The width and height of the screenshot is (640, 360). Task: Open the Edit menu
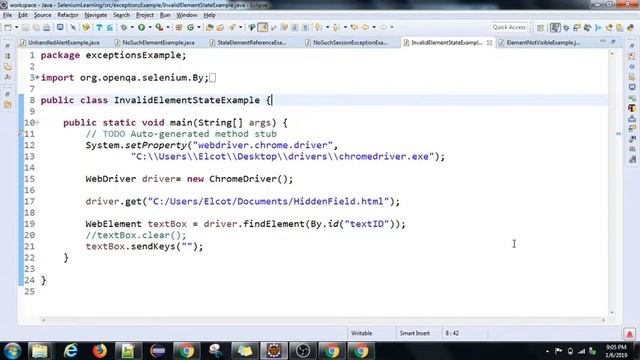(x=23, y=15)
